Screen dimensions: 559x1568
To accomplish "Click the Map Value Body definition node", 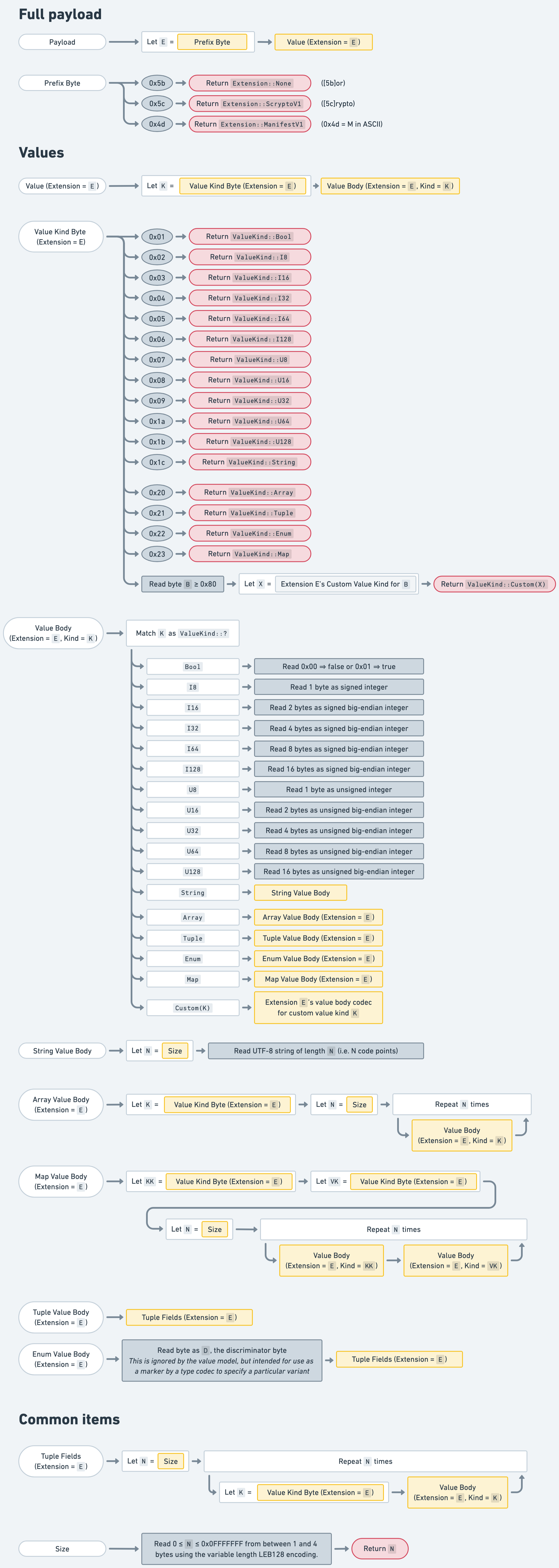I will (x=61, y=1181).
